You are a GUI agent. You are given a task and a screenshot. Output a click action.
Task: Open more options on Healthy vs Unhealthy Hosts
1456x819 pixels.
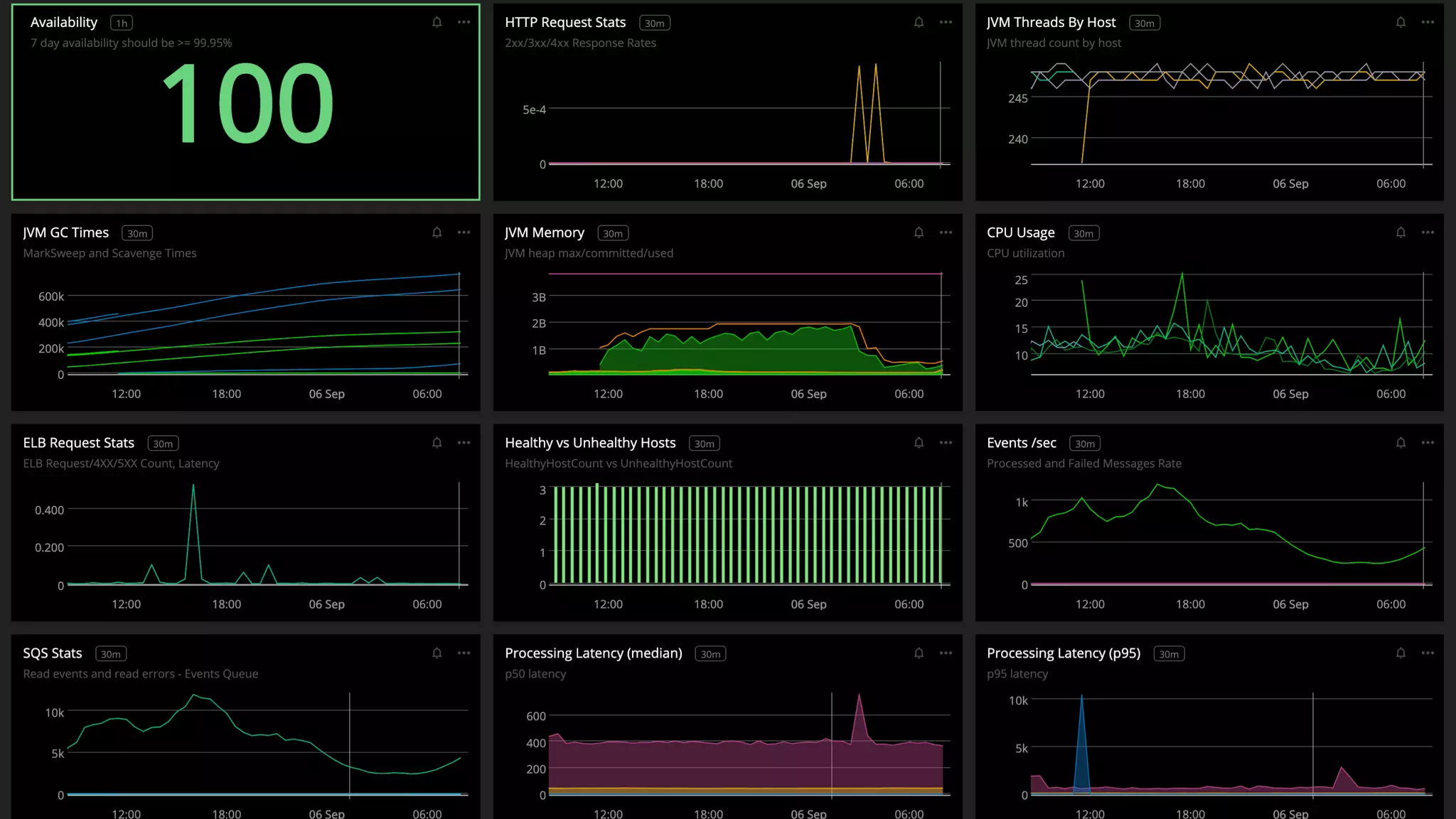(946, 443)
